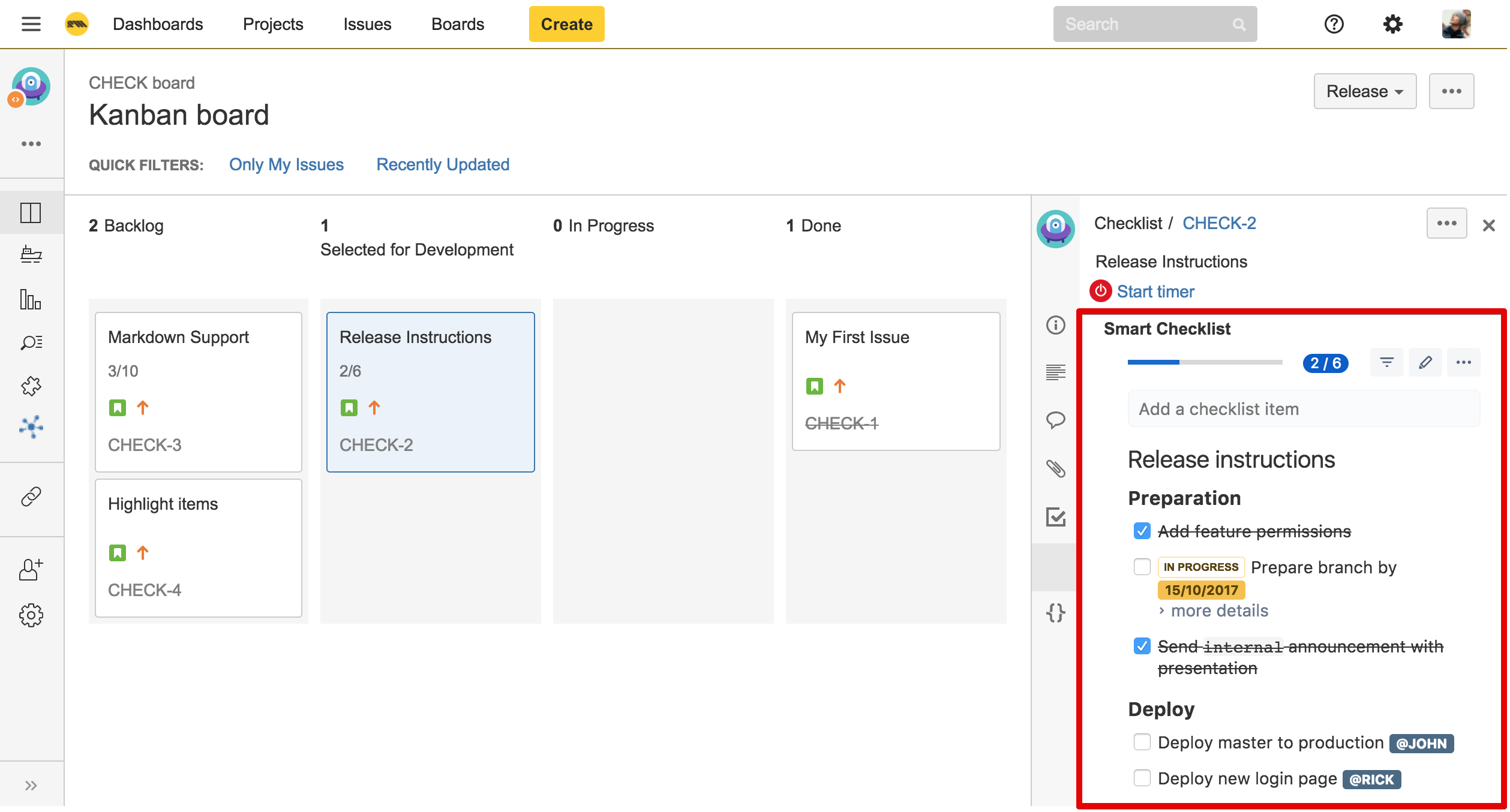
Task: Open the Release dropdown at top right
Action: 1363,90
